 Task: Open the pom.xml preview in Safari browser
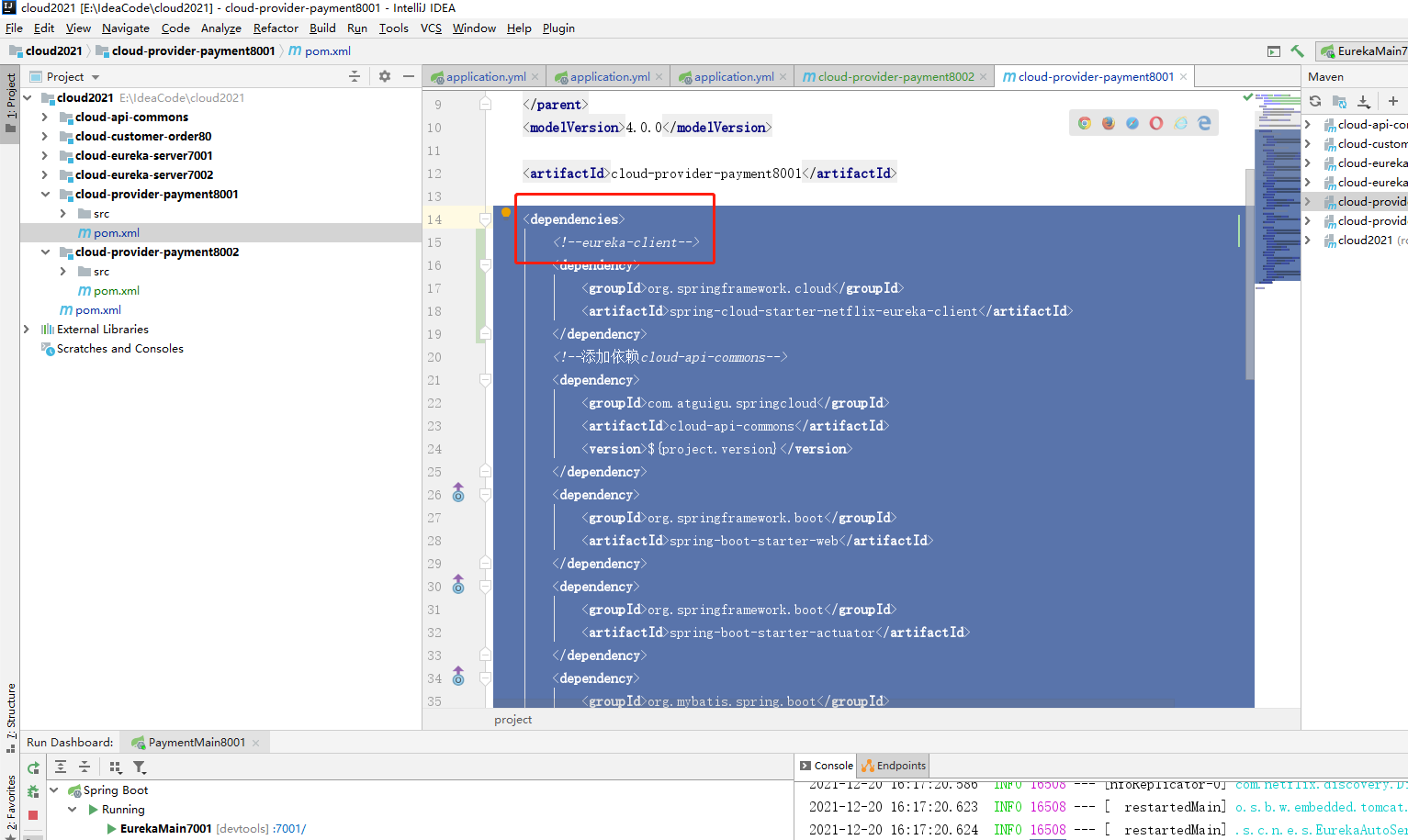(1132, 123)
